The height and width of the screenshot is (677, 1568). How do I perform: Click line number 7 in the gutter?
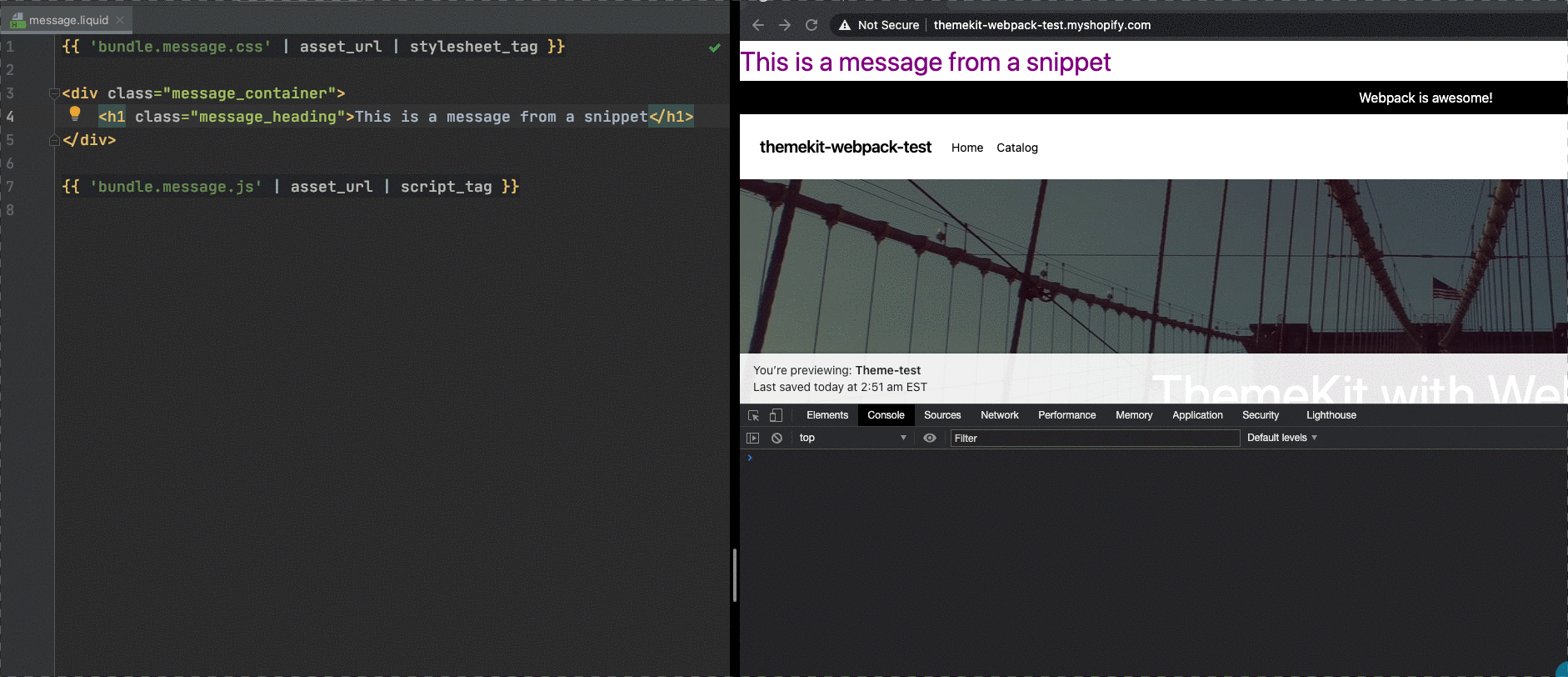10,187
